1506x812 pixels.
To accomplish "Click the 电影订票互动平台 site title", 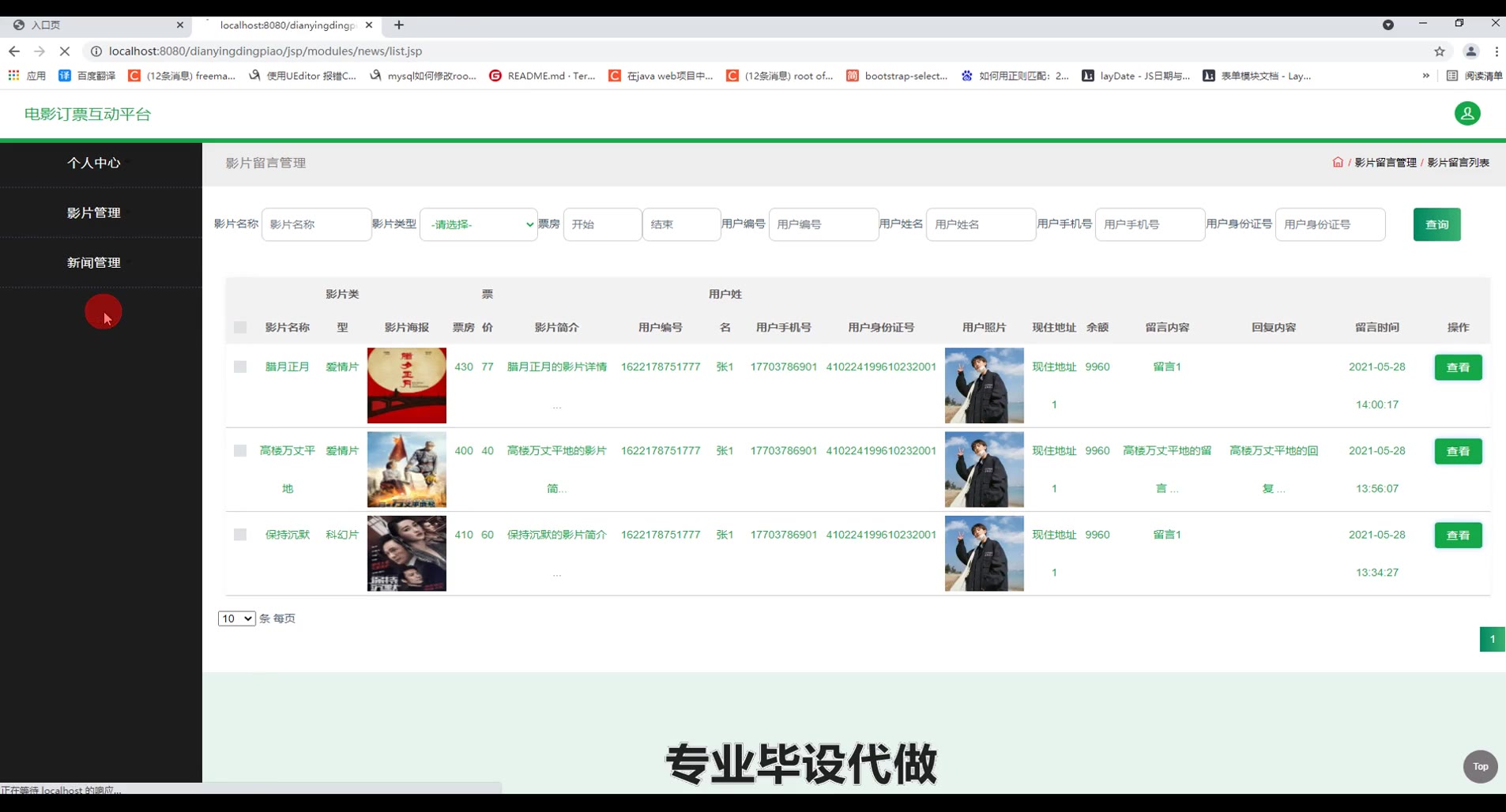I will (88, 114).
